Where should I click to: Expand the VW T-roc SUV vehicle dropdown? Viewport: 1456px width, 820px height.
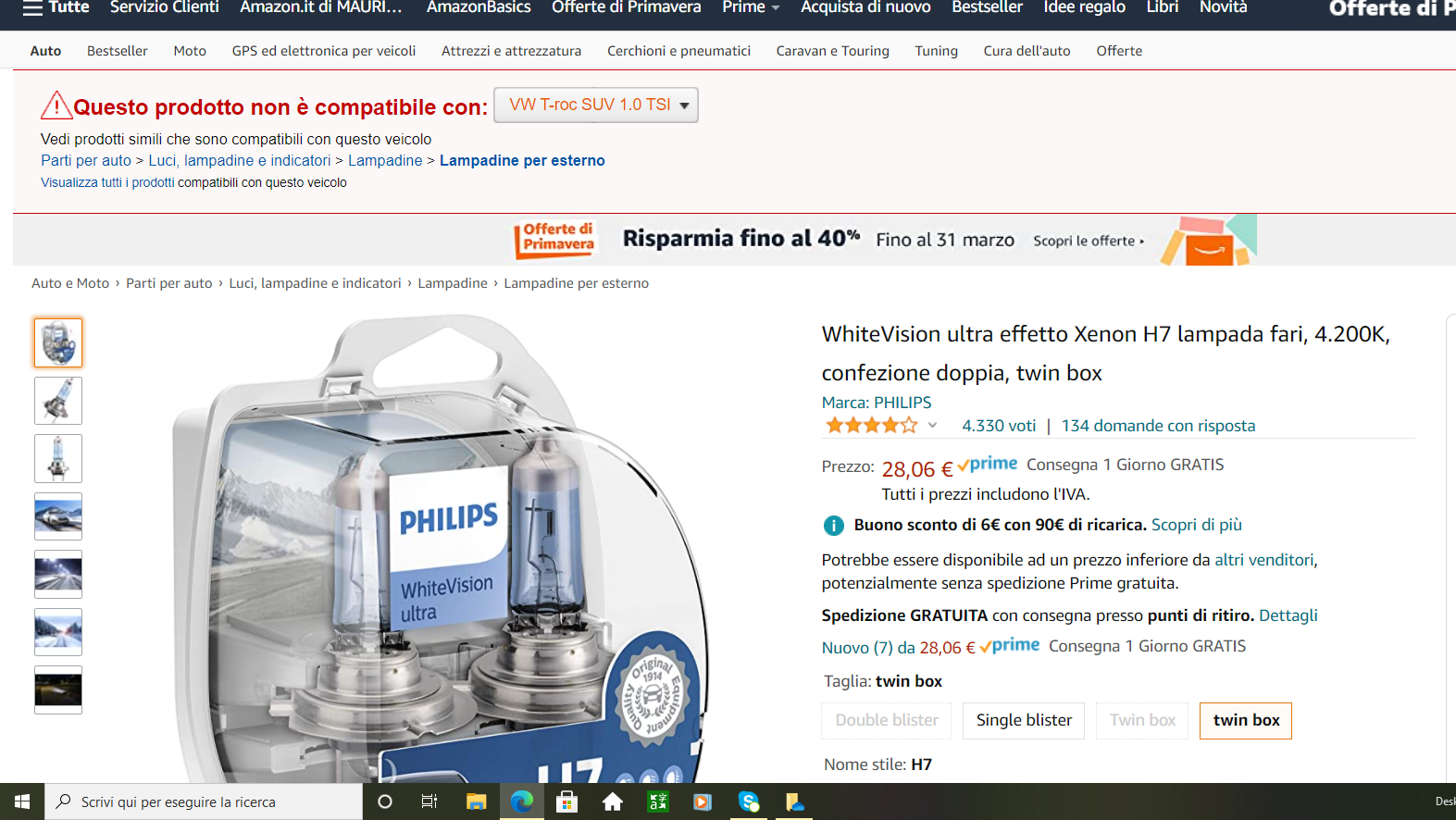coord(596,105)
